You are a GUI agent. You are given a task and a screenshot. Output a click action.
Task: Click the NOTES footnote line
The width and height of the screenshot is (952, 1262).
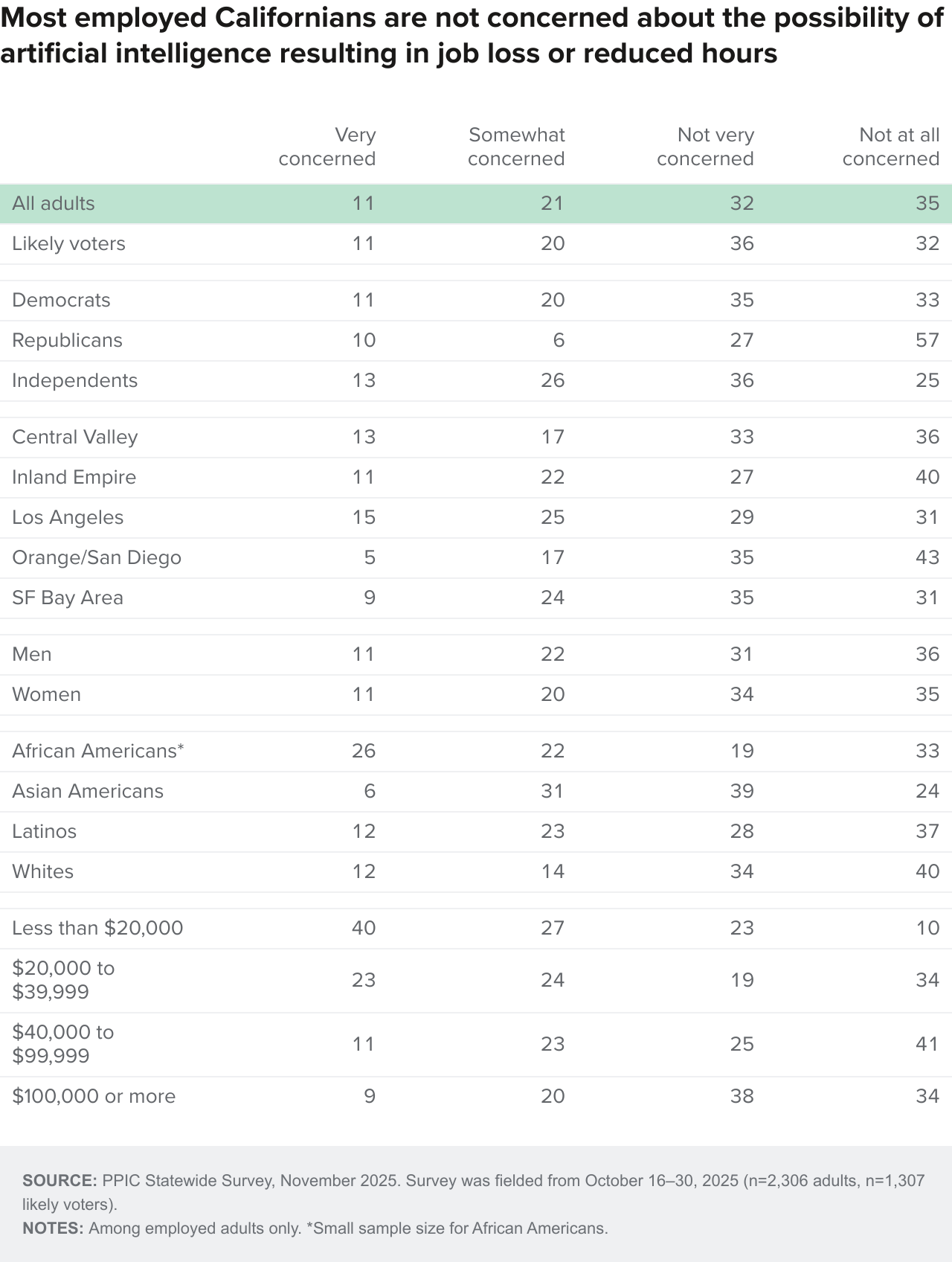tap(315, 1229)
